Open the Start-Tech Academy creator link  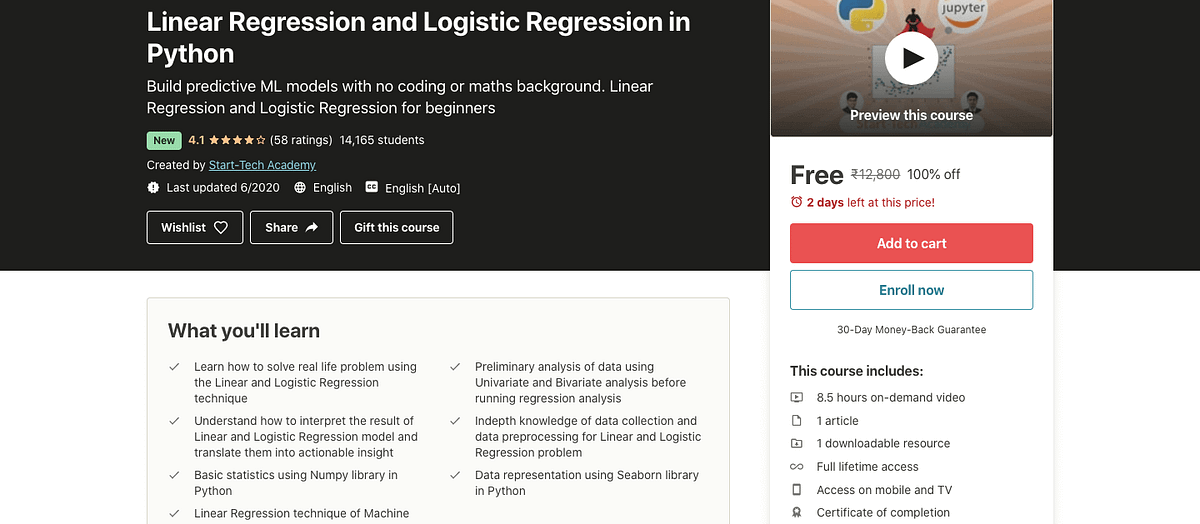tap(262, 165)
